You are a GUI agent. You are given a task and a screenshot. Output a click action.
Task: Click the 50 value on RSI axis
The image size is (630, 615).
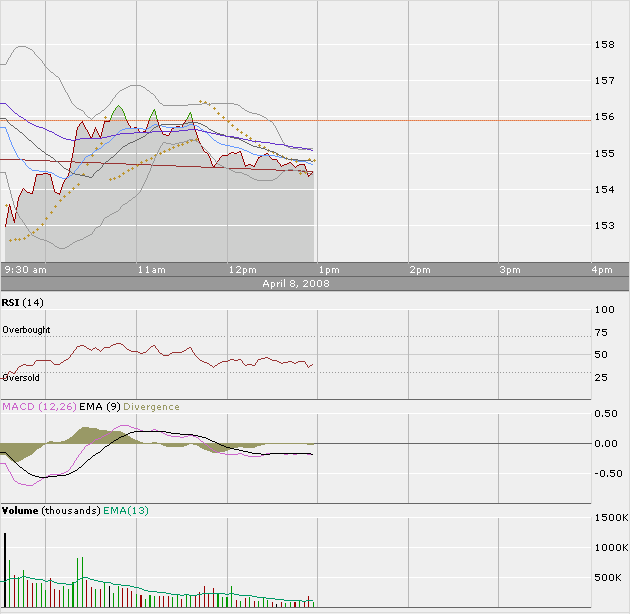click(x=601, y=355)
